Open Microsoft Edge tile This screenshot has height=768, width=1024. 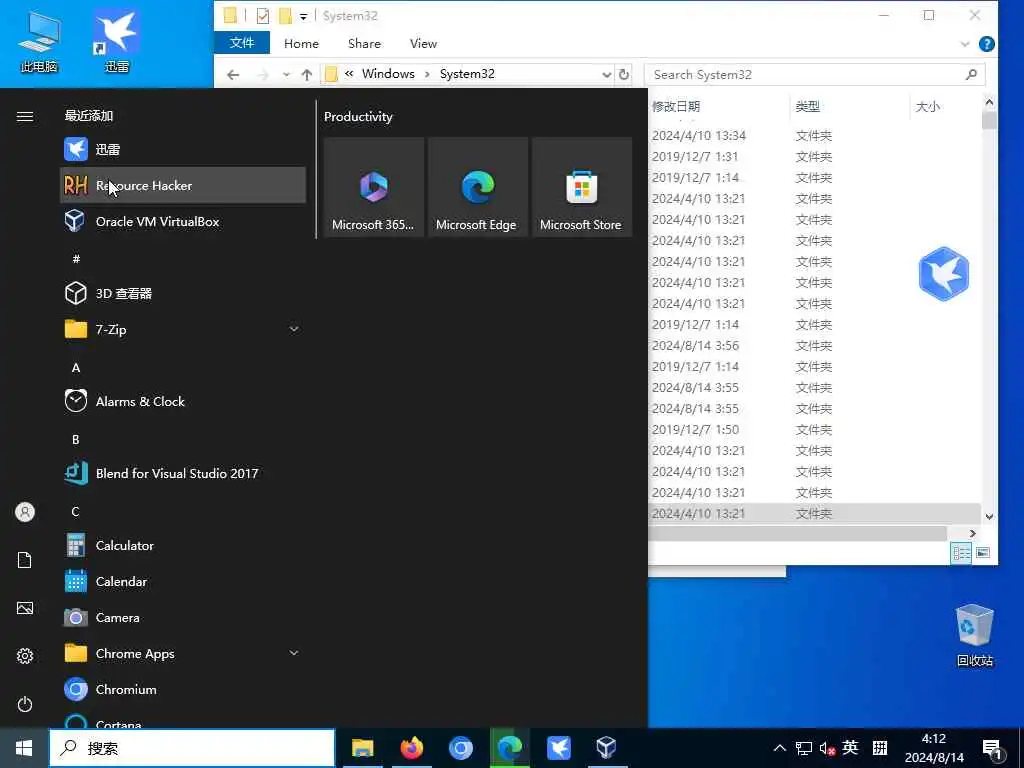[x=477, y=187]
